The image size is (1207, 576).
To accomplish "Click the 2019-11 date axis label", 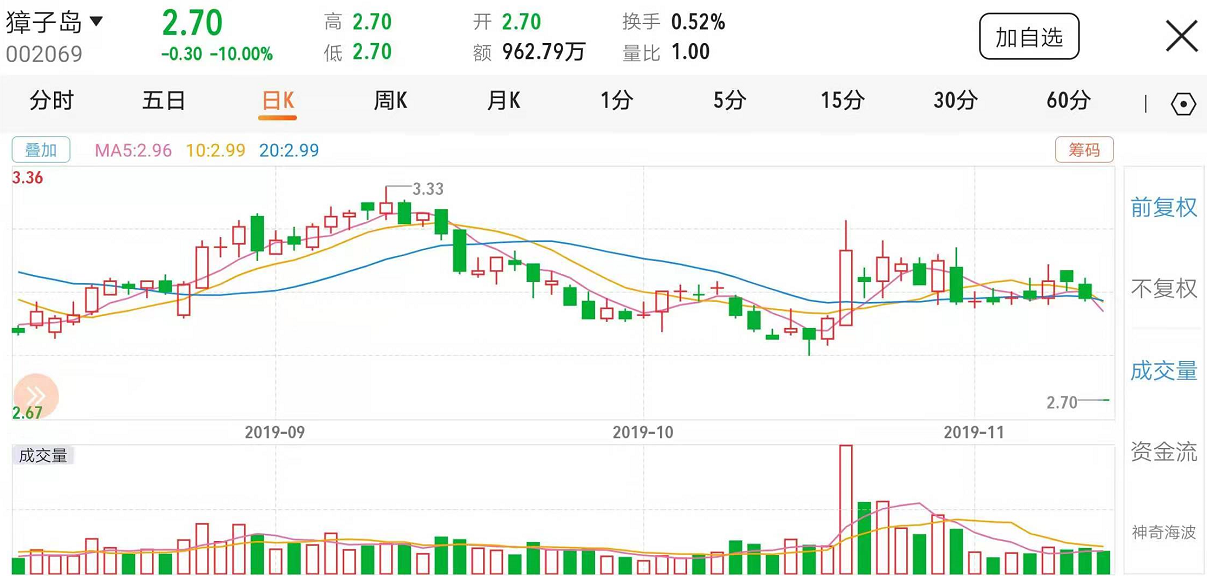I will [x=974, y=433].
